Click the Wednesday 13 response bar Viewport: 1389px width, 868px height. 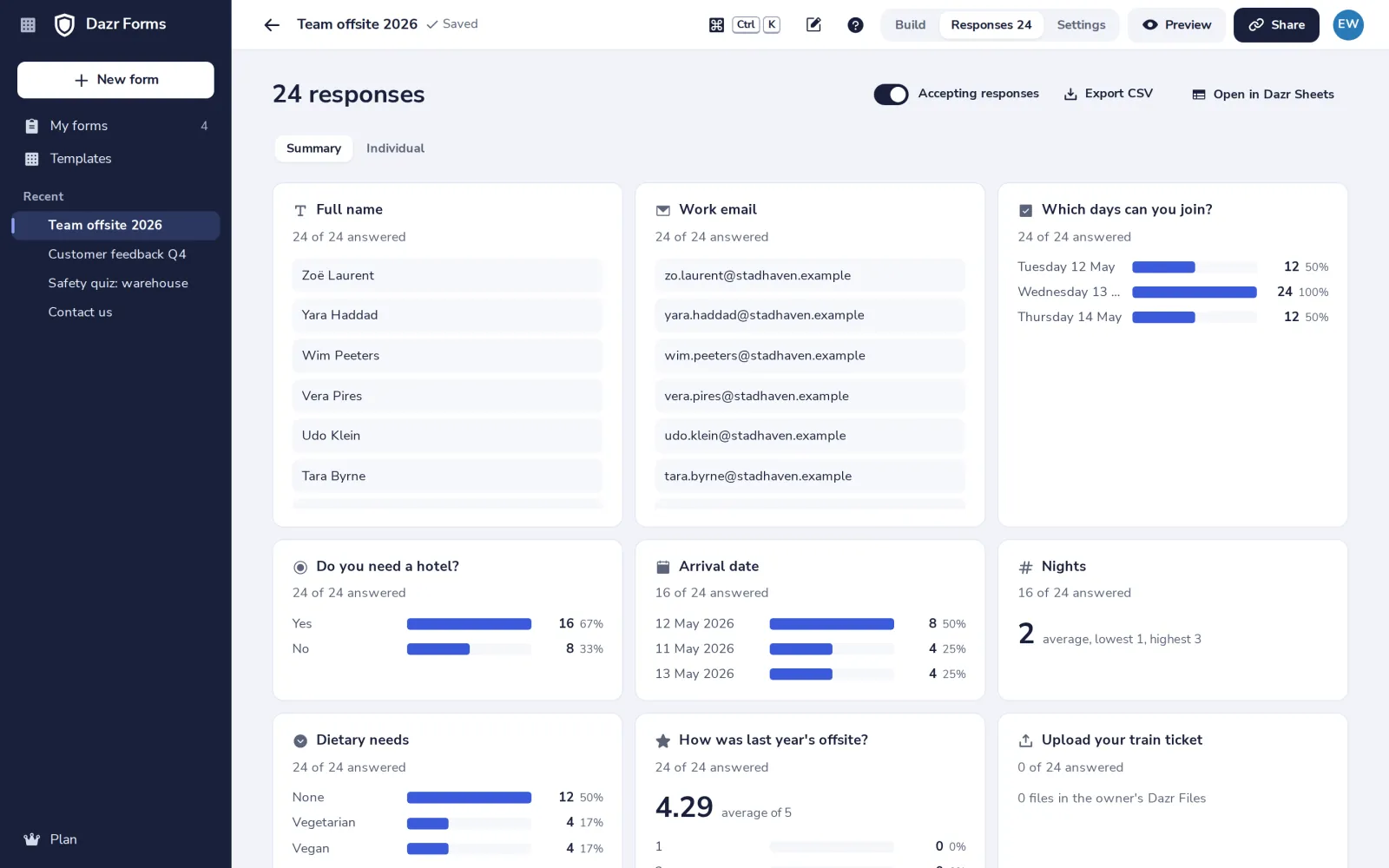[x=1195, y=293]
